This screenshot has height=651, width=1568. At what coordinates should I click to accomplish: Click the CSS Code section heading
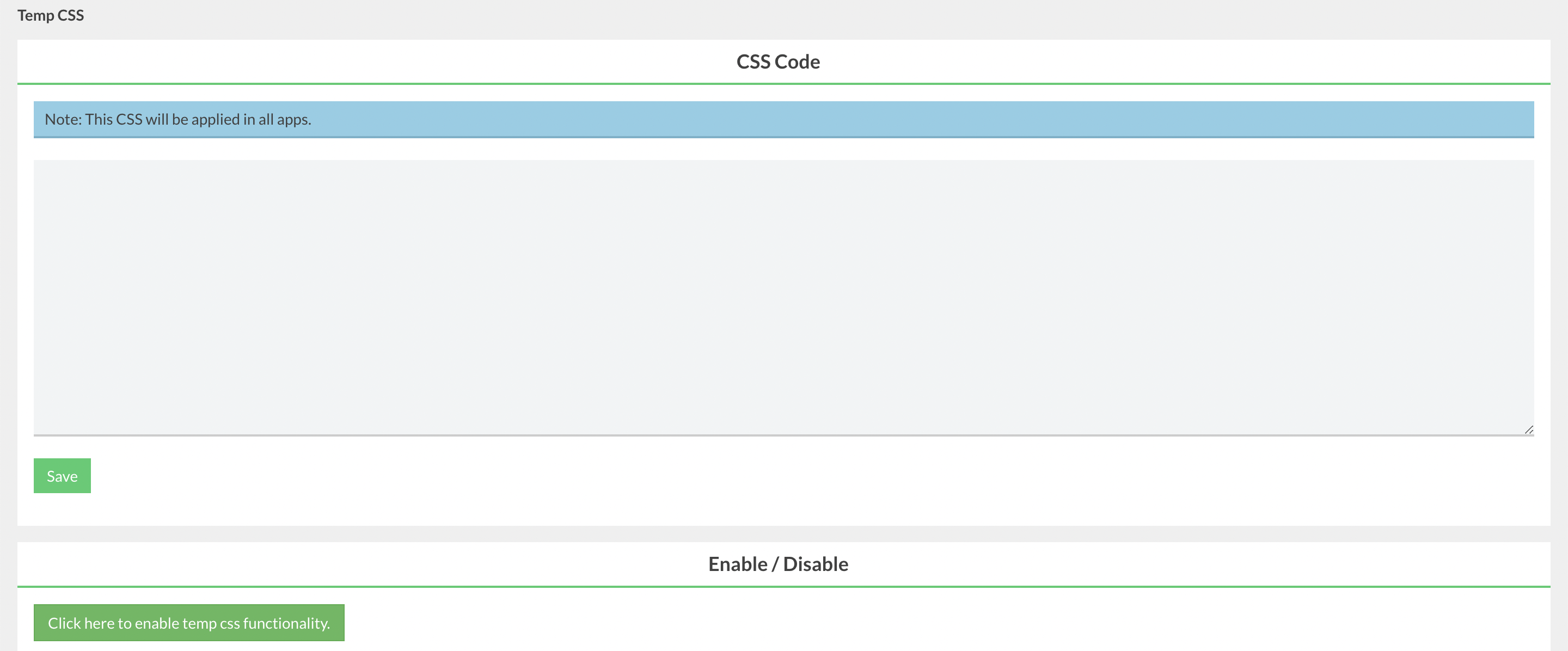778,62
